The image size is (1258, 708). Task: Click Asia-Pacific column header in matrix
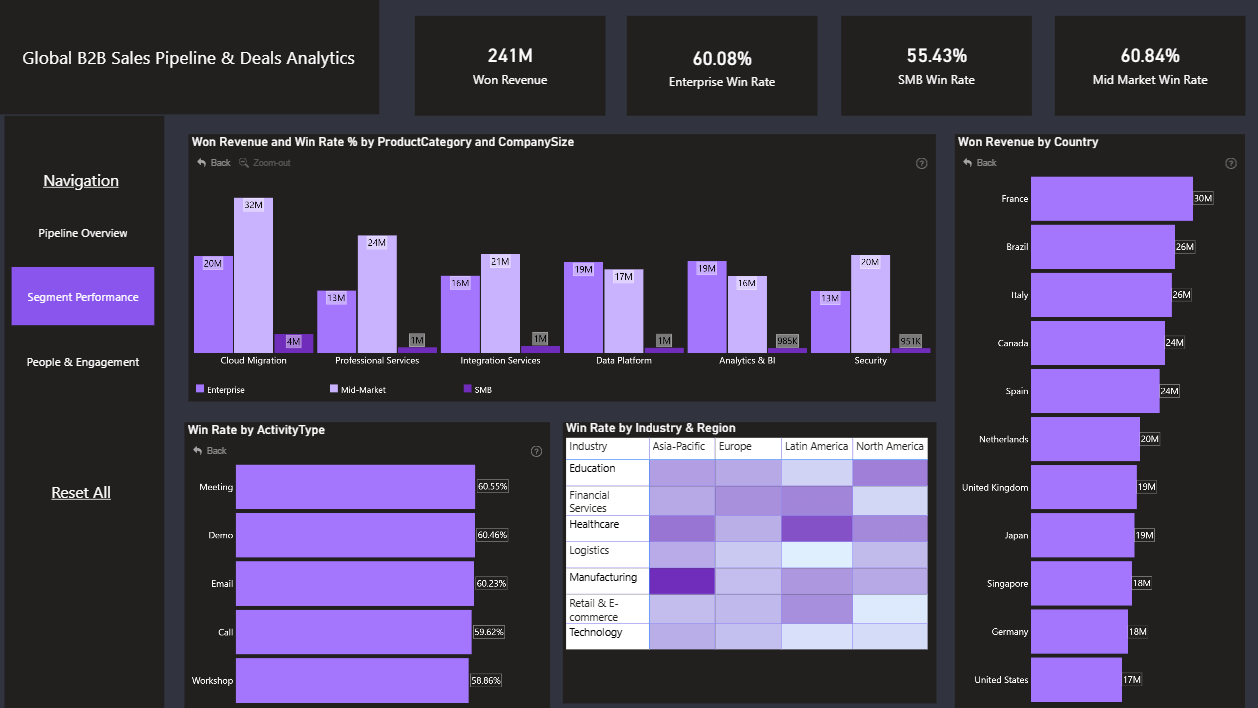[682, 447]
